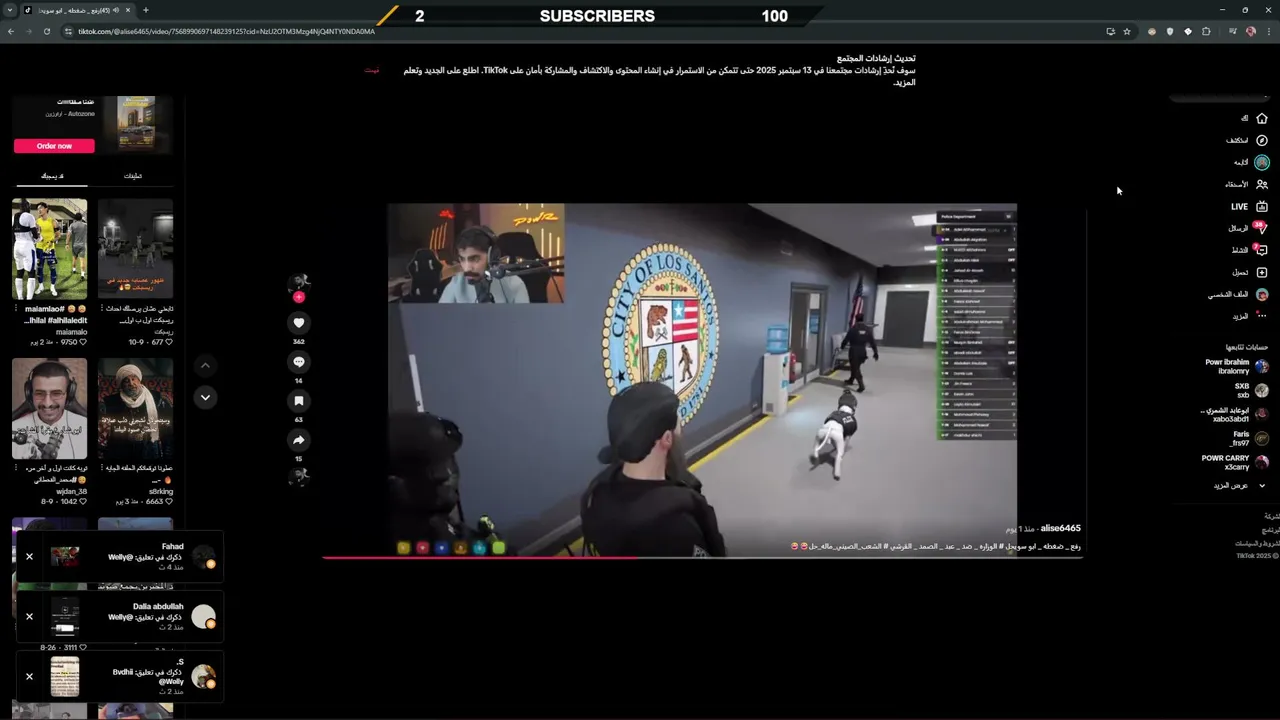
Task: Bookmark this page with the star icon
Action: coord(1127,31)
